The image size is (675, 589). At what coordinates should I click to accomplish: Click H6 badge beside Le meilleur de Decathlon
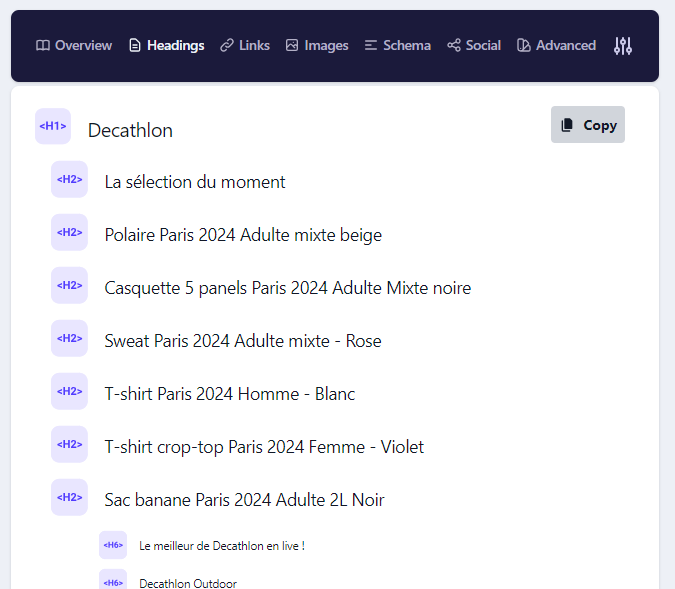[113, 545]
